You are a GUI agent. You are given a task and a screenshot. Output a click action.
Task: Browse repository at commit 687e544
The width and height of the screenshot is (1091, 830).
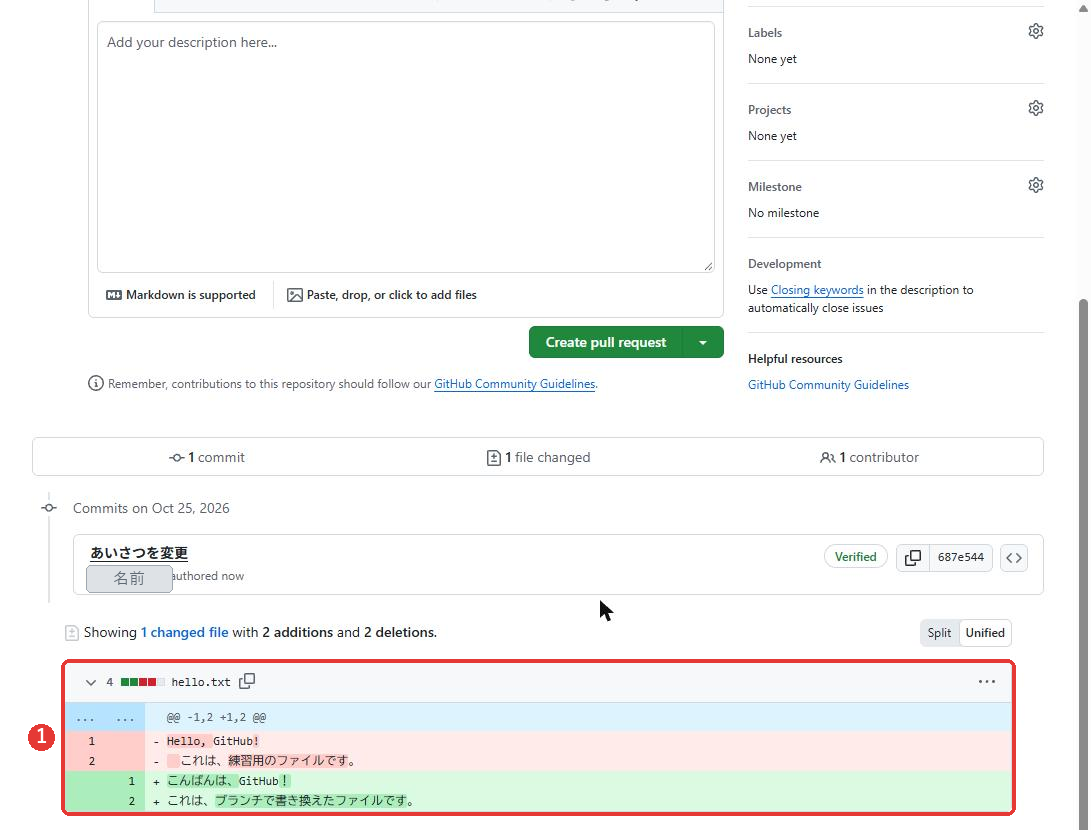1014,557
